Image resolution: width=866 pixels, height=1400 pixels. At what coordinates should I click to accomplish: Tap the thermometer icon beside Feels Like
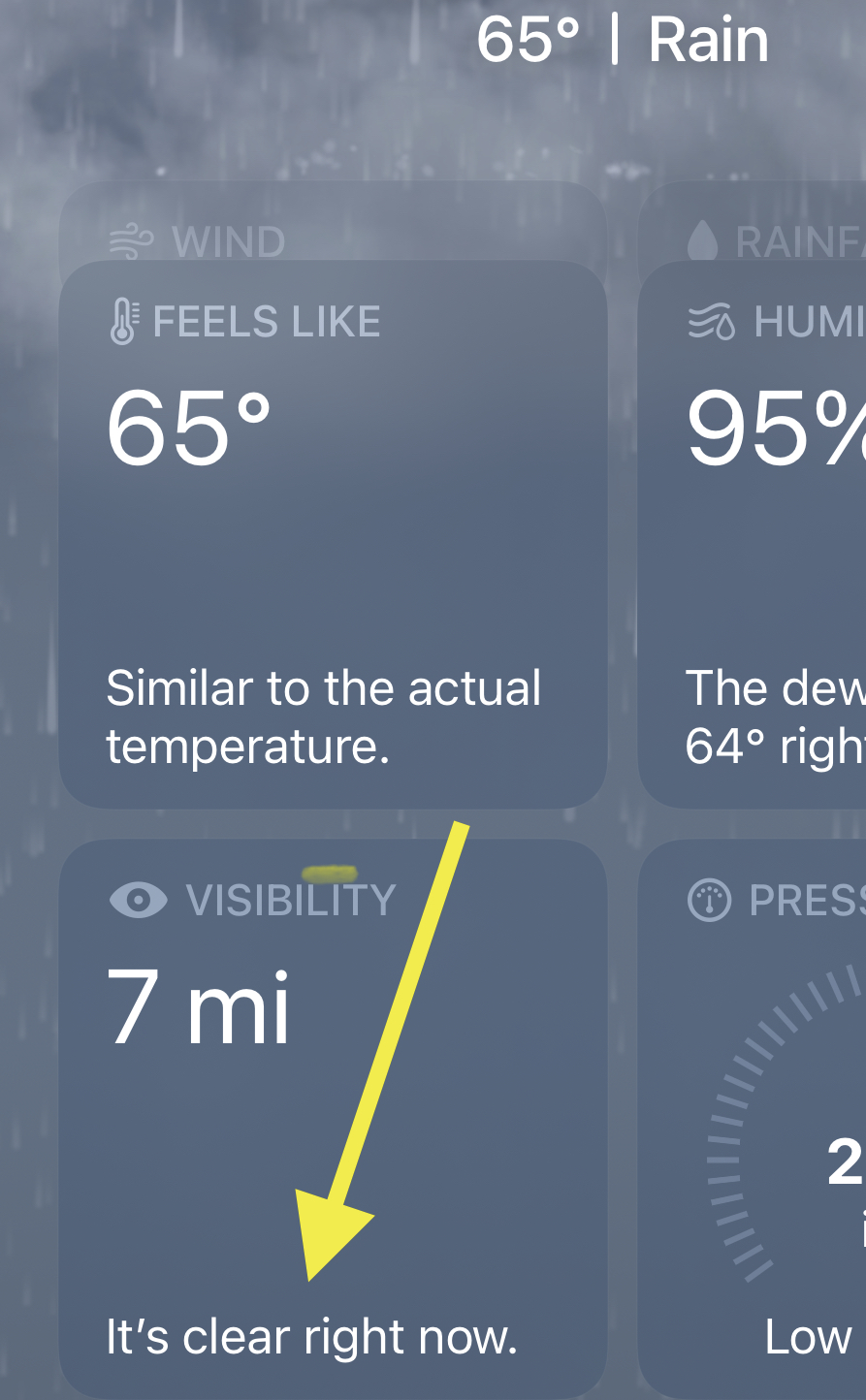(x=123, y=322)
